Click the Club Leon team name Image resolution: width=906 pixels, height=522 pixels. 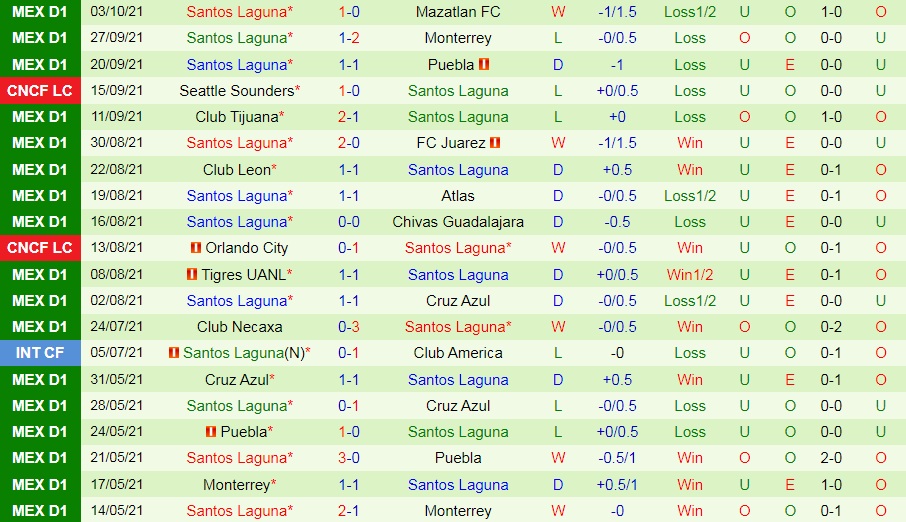[236, 170]
